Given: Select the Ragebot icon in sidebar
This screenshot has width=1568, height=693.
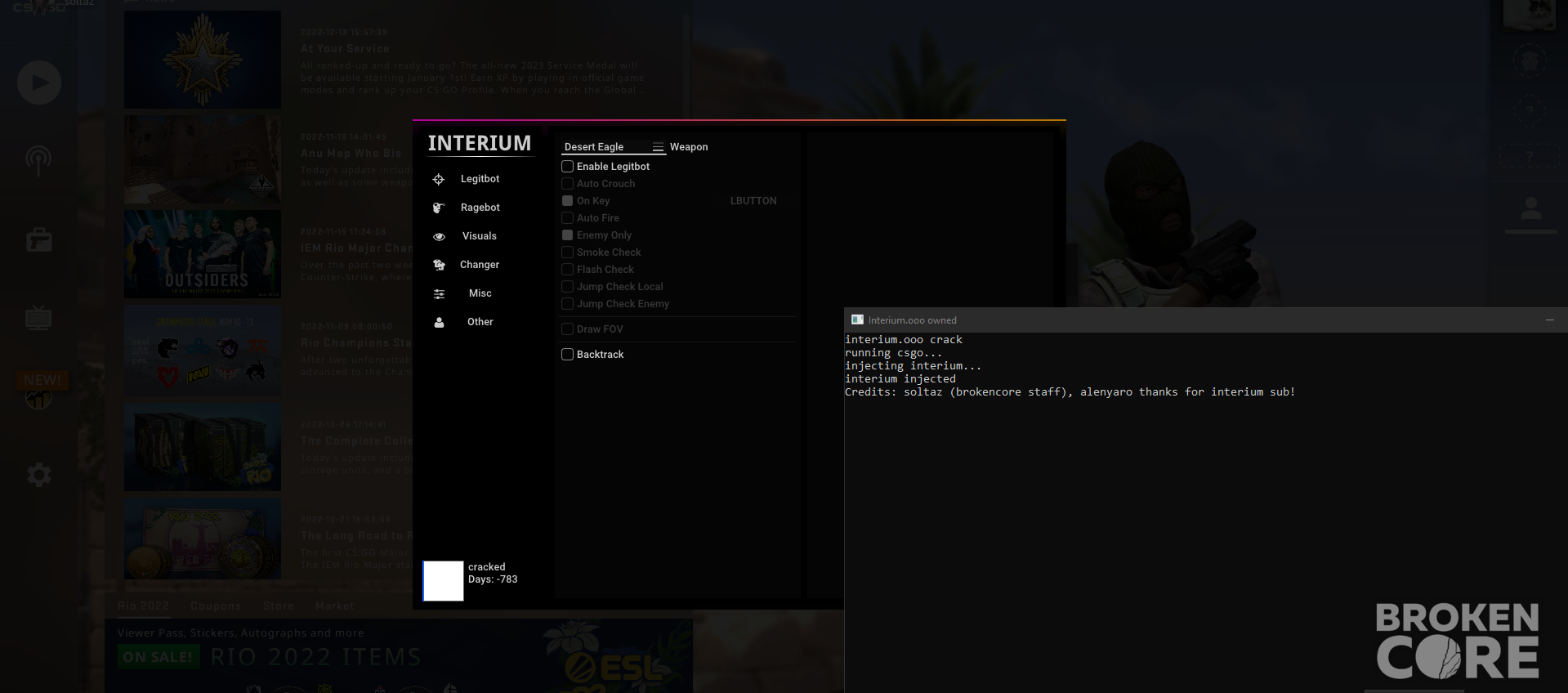Looking at the screenshot, I should tap(439, 208).
